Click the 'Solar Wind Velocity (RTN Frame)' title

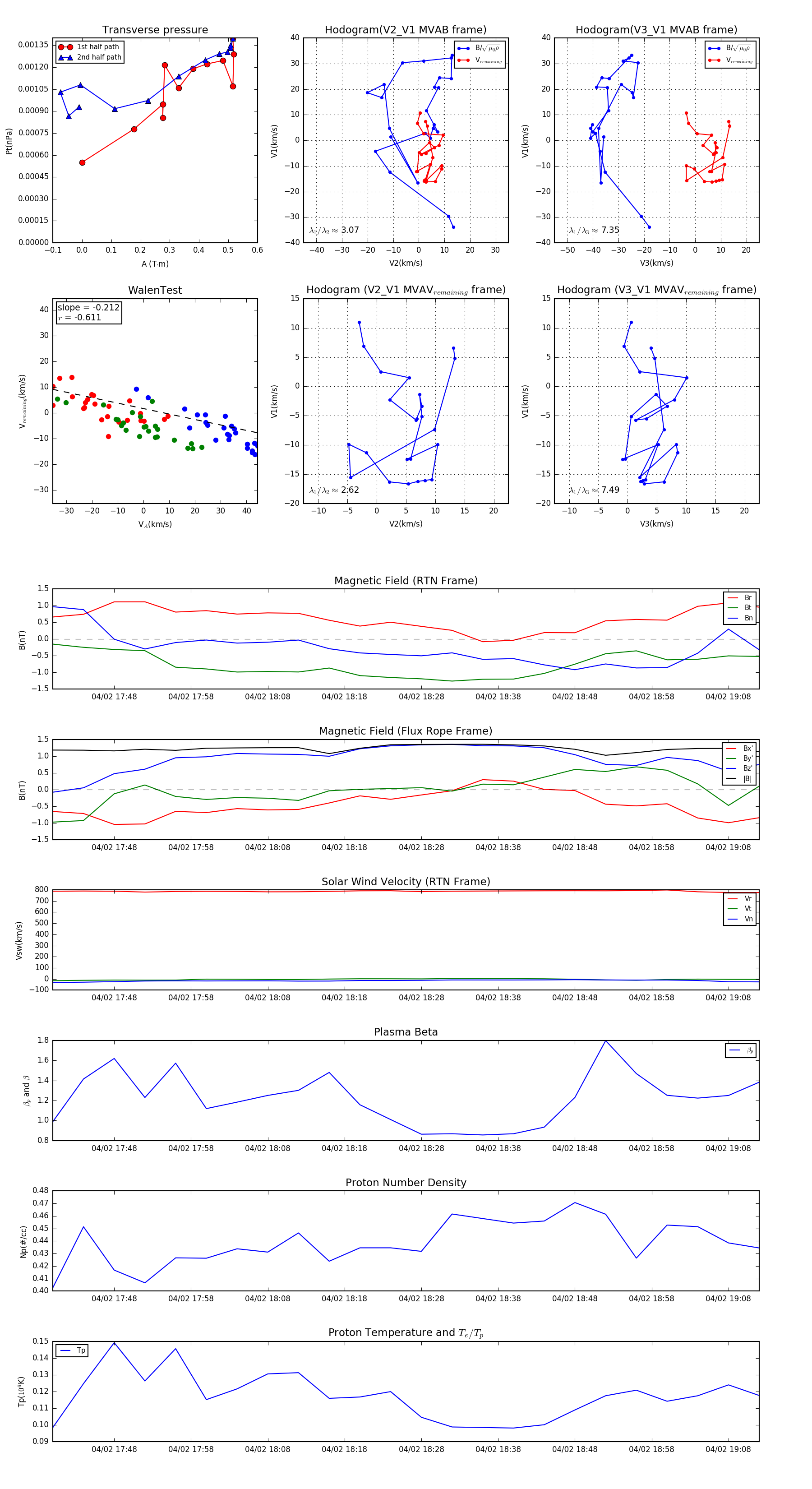pos(406,882)
